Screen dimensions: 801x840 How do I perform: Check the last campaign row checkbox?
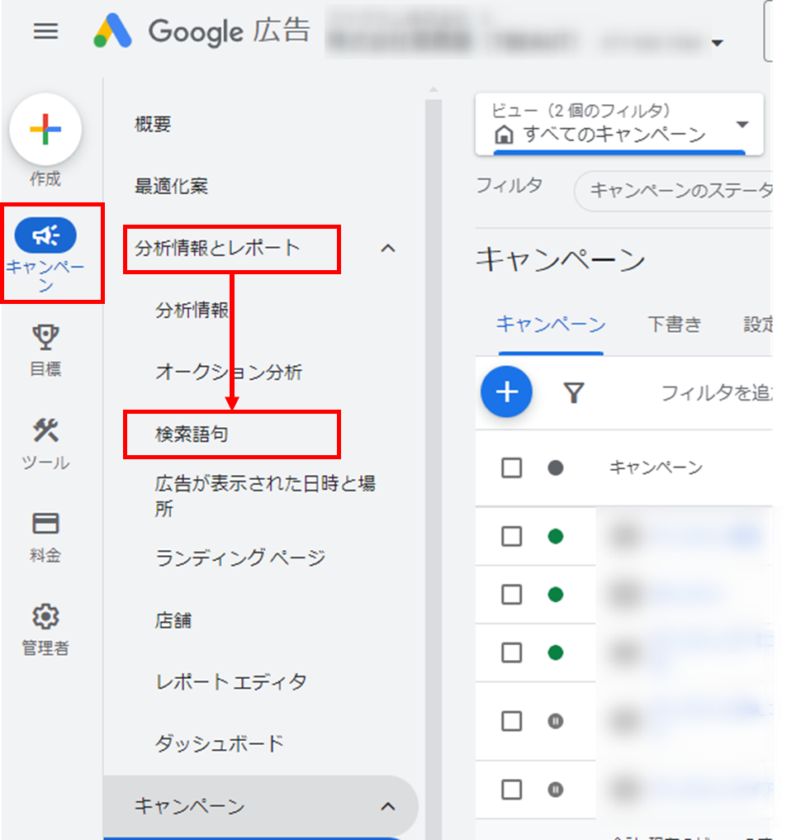[512, 790]
